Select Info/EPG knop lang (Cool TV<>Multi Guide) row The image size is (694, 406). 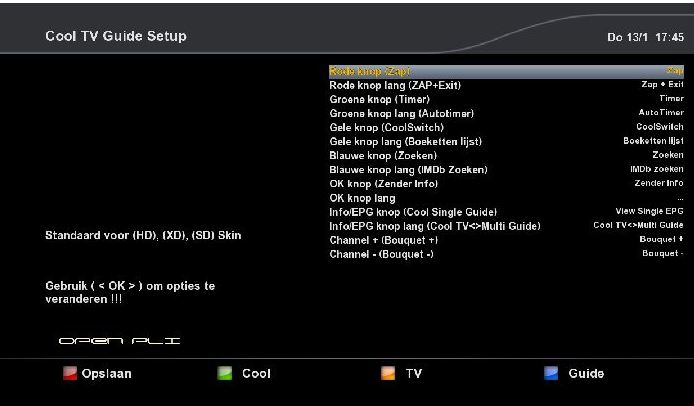(506, 226)
